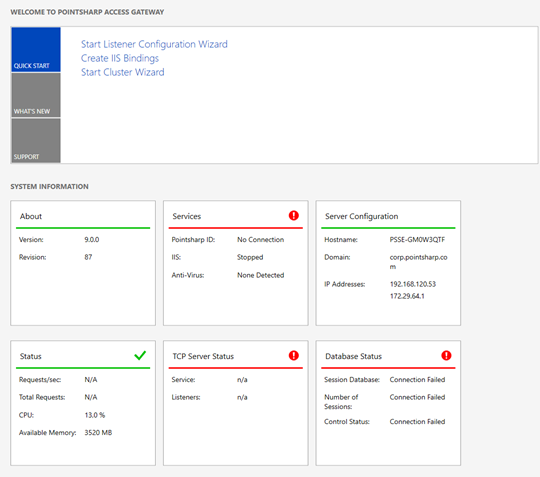Click the Status card heading text
This screenshot has width=540, height=477.
(x=31, y=356)
